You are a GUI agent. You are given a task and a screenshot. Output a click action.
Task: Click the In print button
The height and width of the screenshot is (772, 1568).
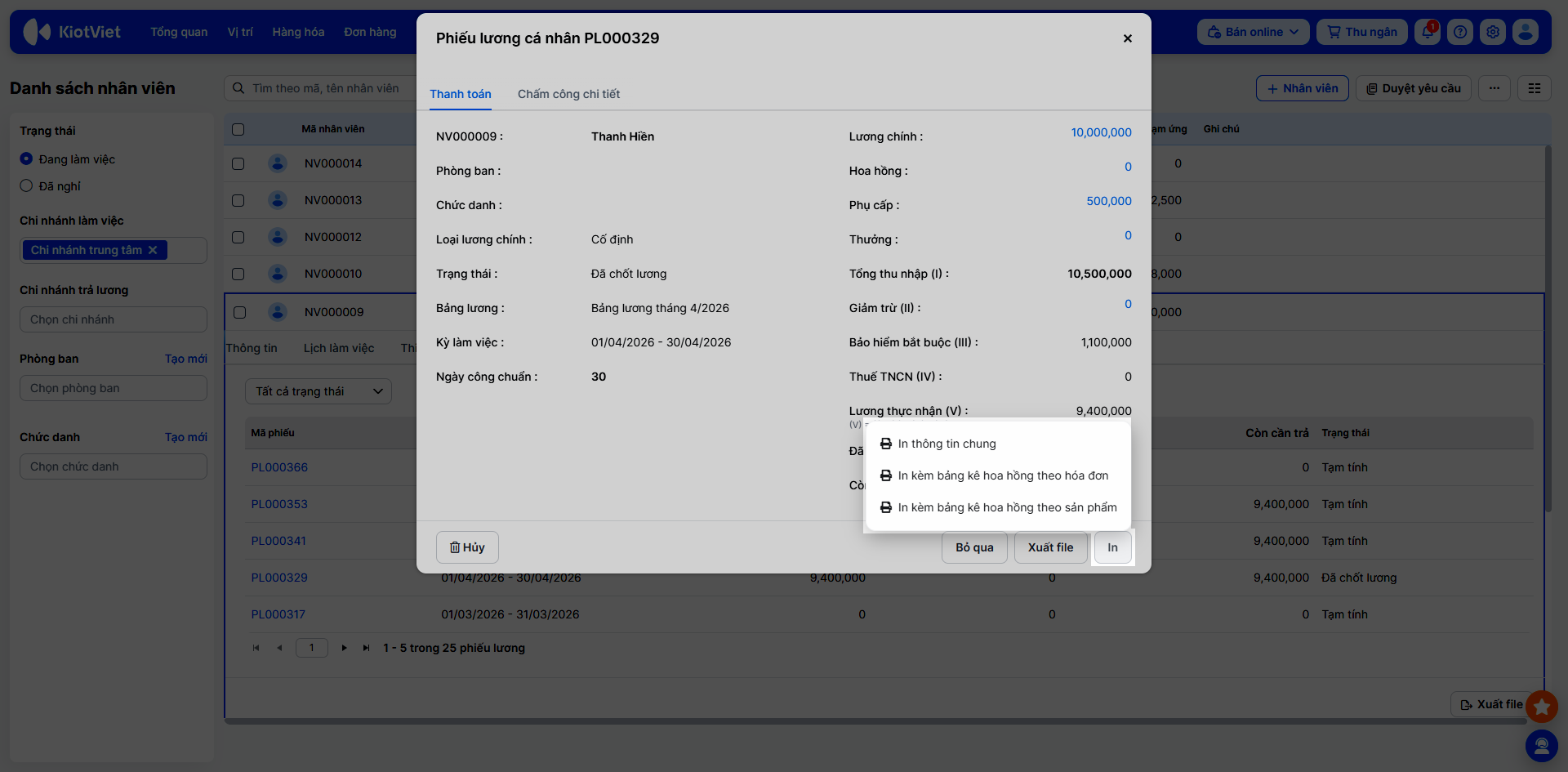1112,547
